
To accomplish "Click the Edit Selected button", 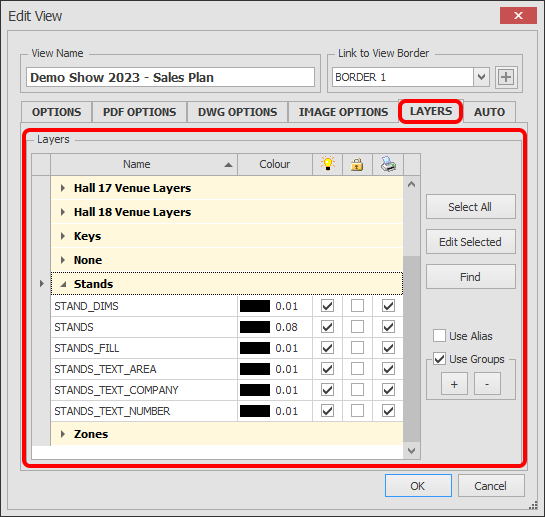I will pos(471,242).
